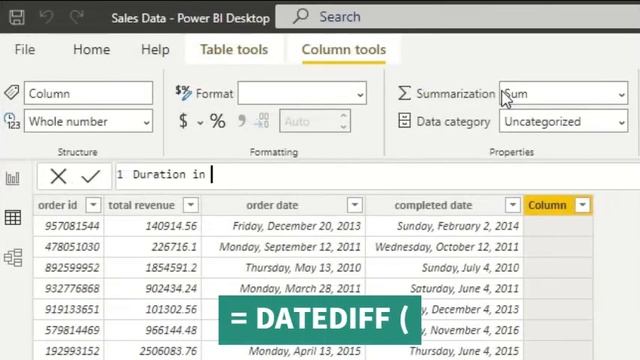Click order id cell 478051030
This screenshot has height=360, width=640.
coord(69,247)
